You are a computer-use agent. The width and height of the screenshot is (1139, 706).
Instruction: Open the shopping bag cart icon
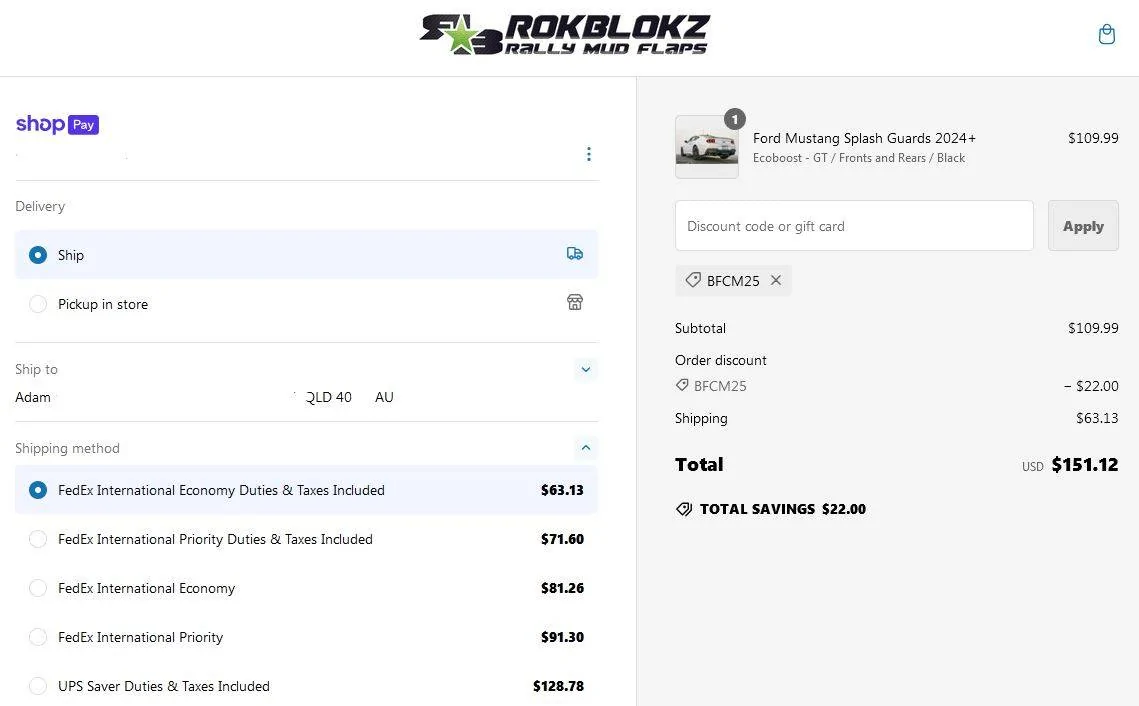[1106, 34]
